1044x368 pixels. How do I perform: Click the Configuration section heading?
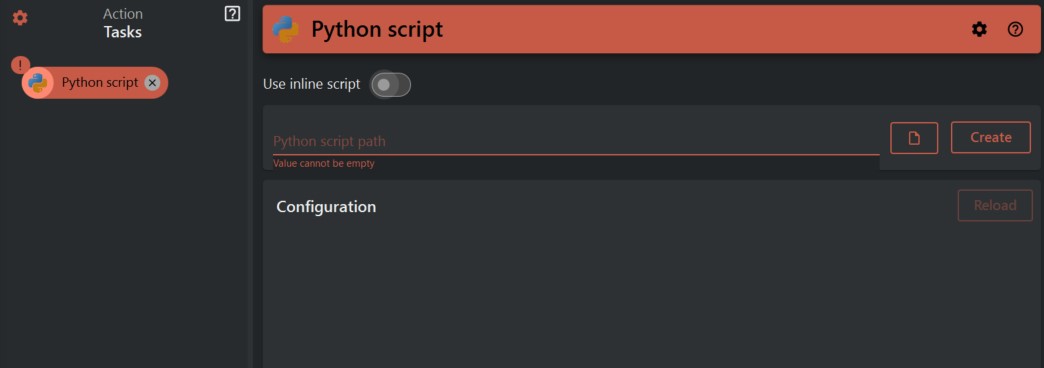click(x=326, y=206)
